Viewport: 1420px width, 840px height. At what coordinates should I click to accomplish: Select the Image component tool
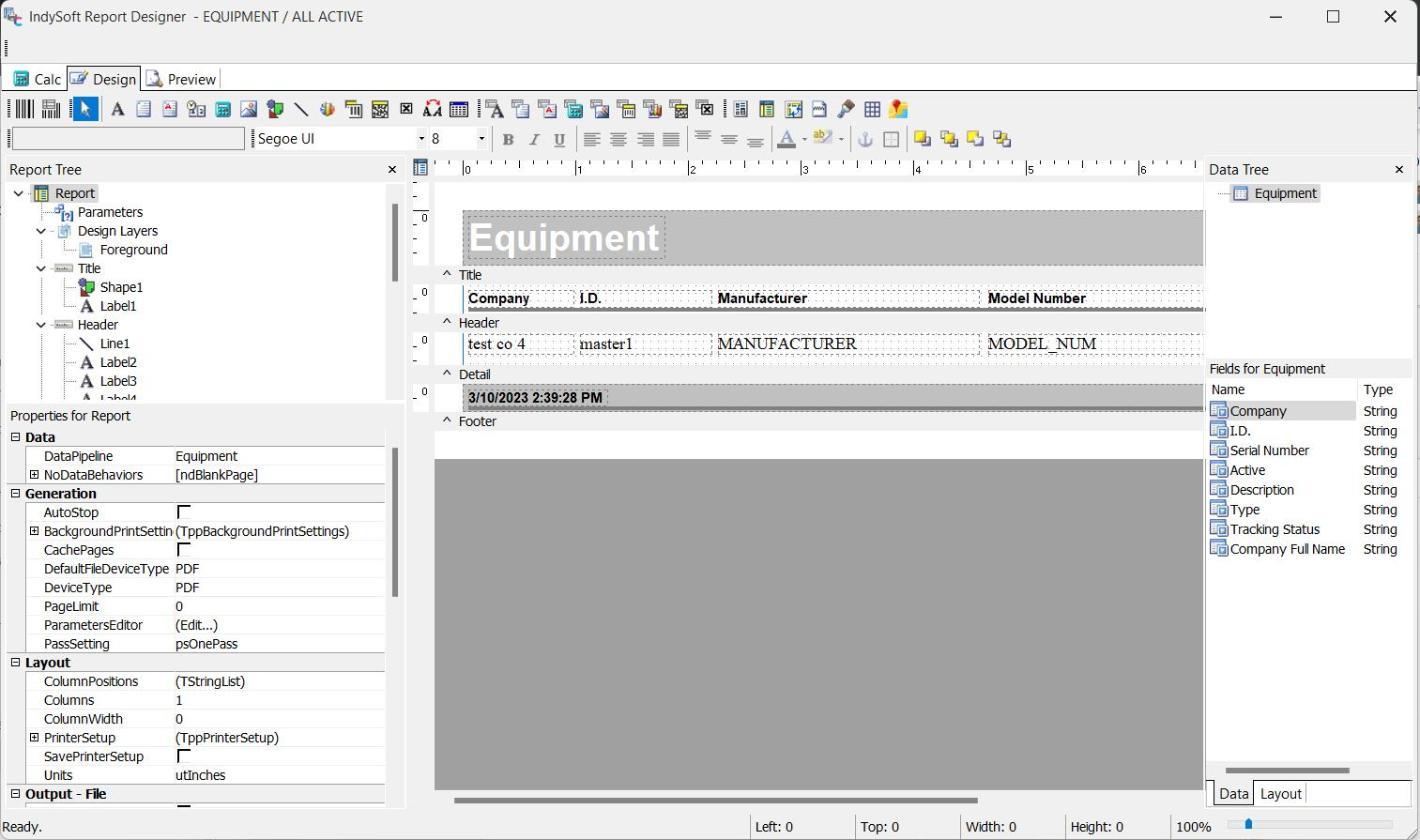click(x=249, y=110)
